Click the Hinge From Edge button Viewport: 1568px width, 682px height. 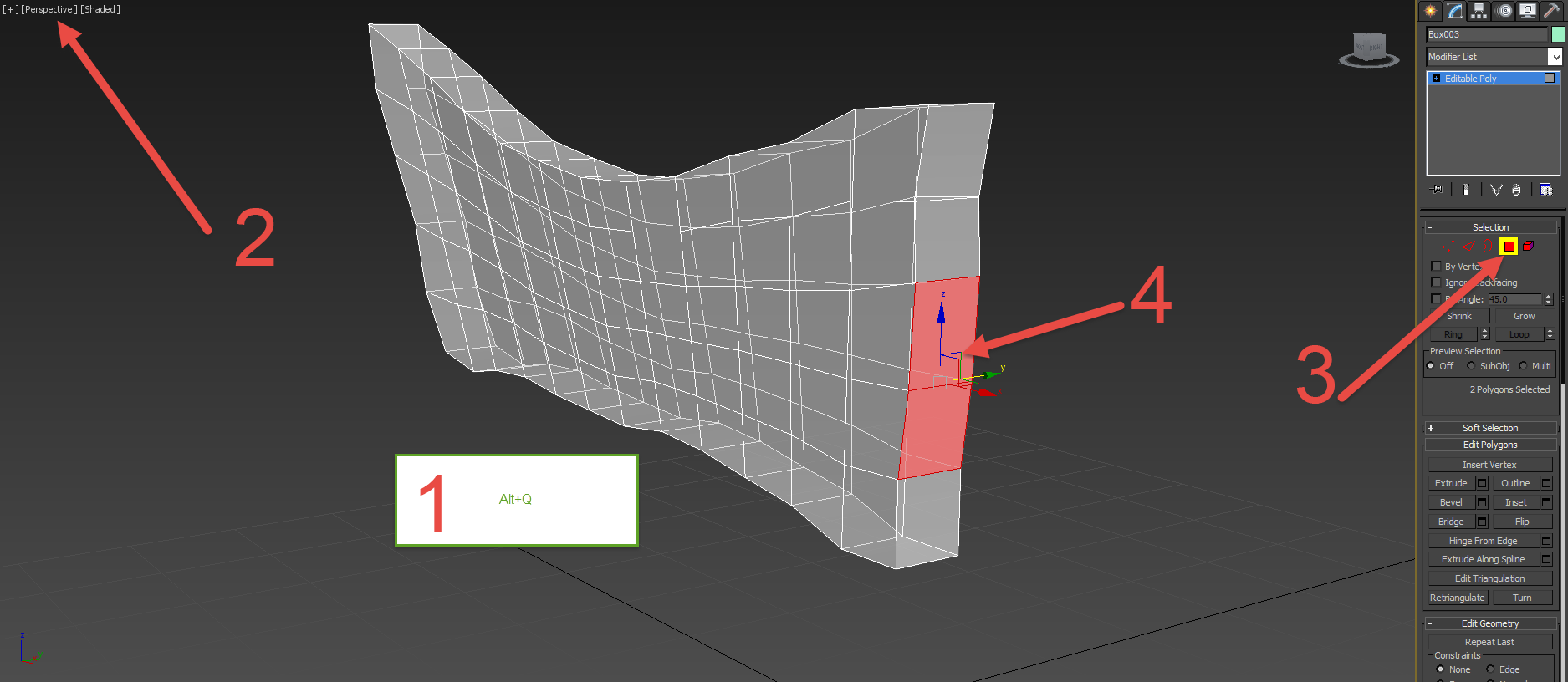1483,541
